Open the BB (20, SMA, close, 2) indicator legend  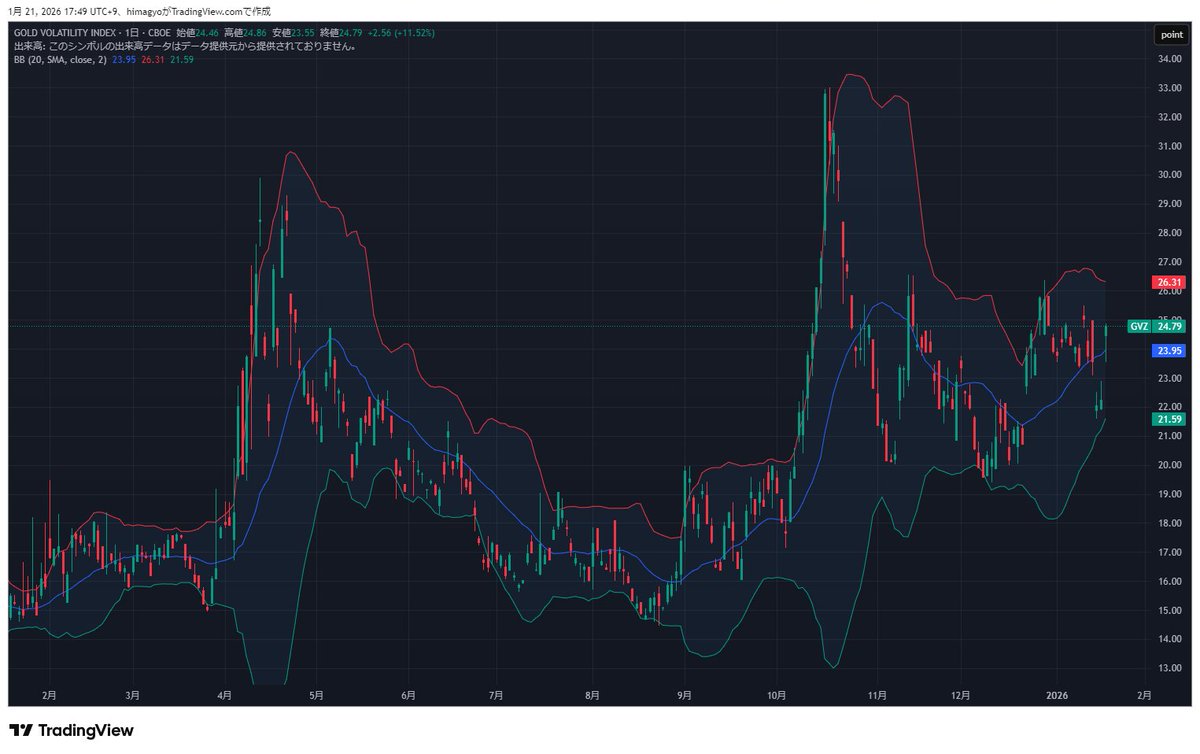click(60, 60)
